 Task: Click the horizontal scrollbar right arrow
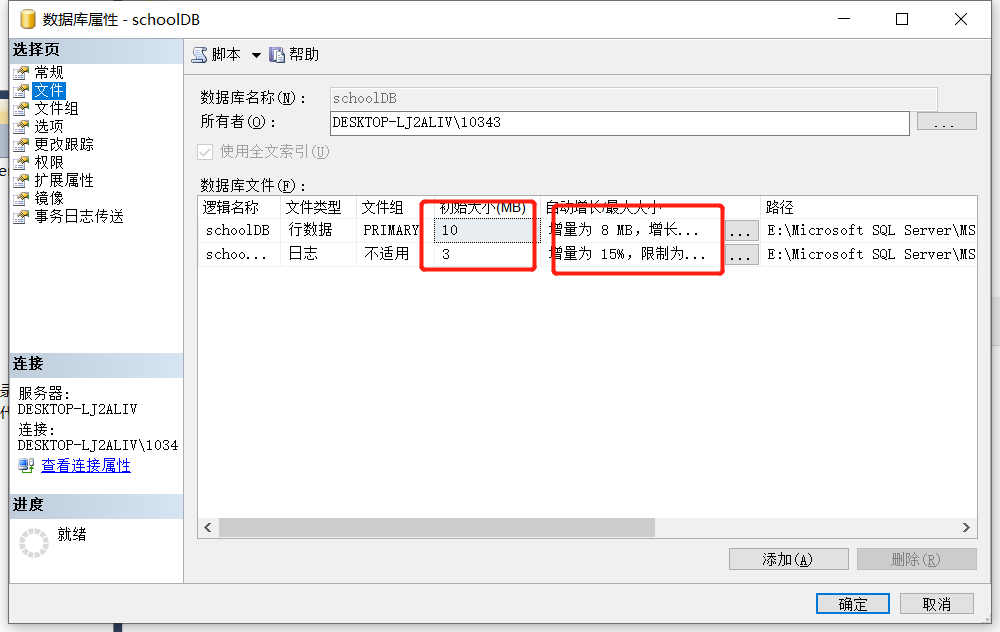[x=966, y=527]
